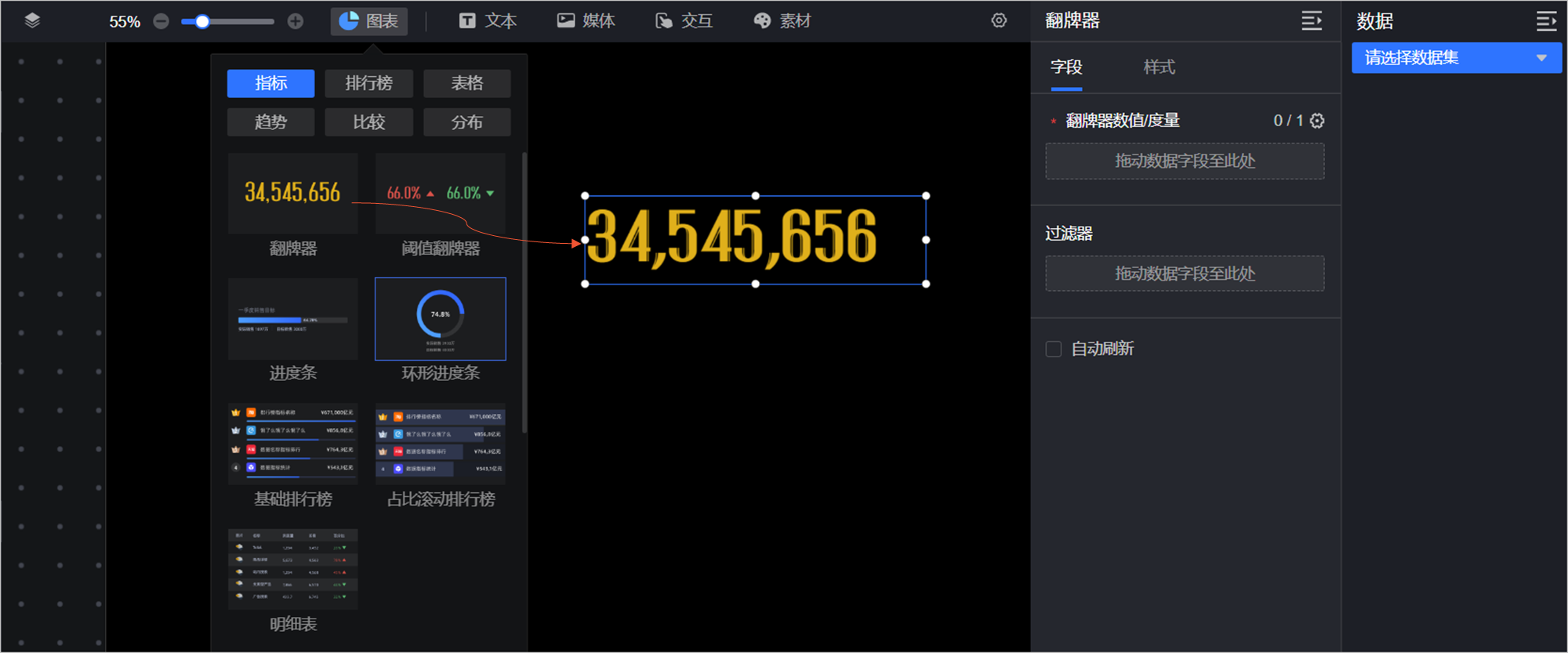Choose the 翻牌器 chart thumbnail
The image size is (1568, 653).
click(292, 194)
